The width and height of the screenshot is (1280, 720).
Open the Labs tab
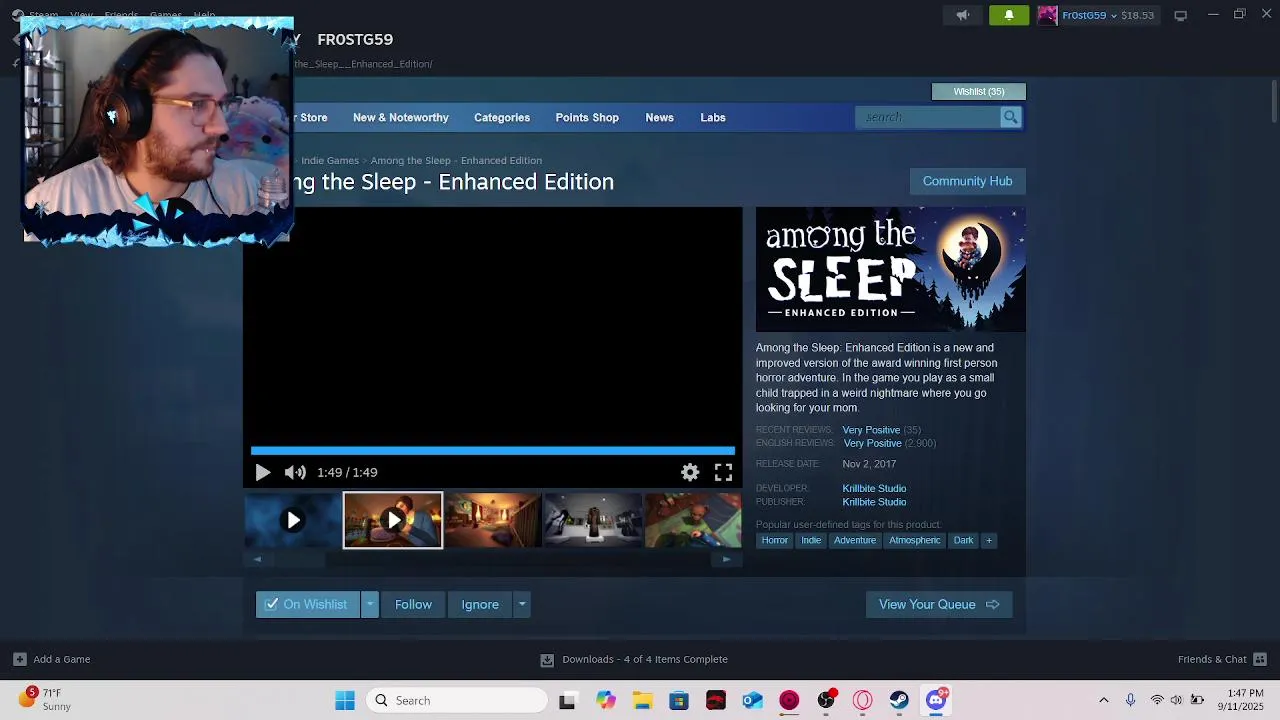tap(713, 117)
